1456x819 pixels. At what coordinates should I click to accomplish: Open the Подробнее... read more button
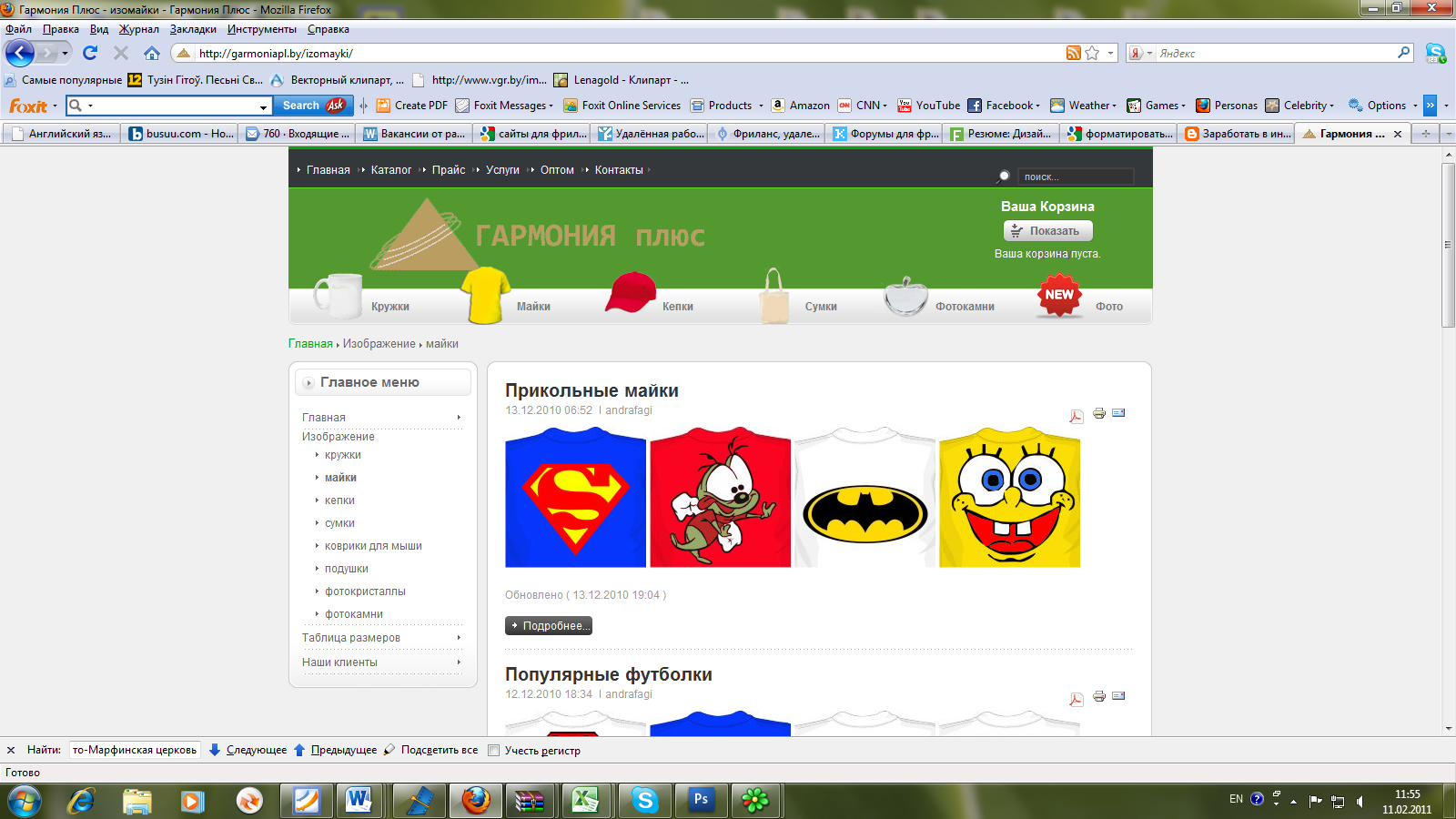click(549, 625)
